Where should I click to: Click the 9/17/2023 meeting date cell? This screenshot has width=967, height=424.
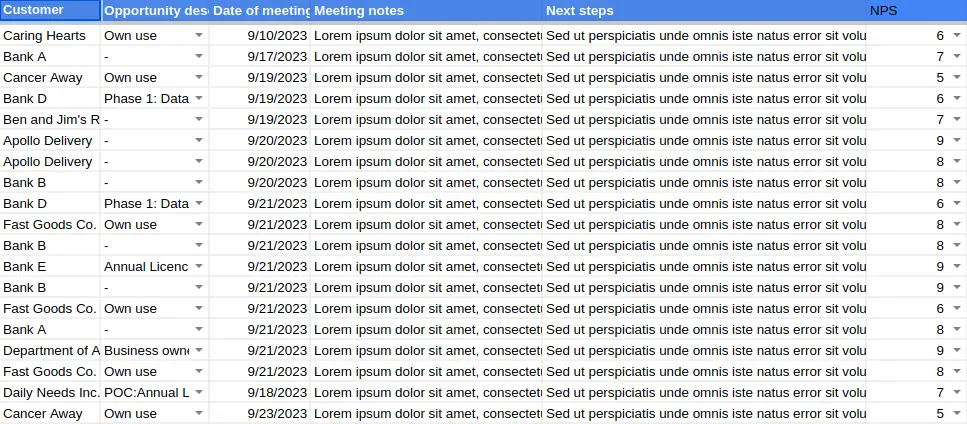point(260,56)
